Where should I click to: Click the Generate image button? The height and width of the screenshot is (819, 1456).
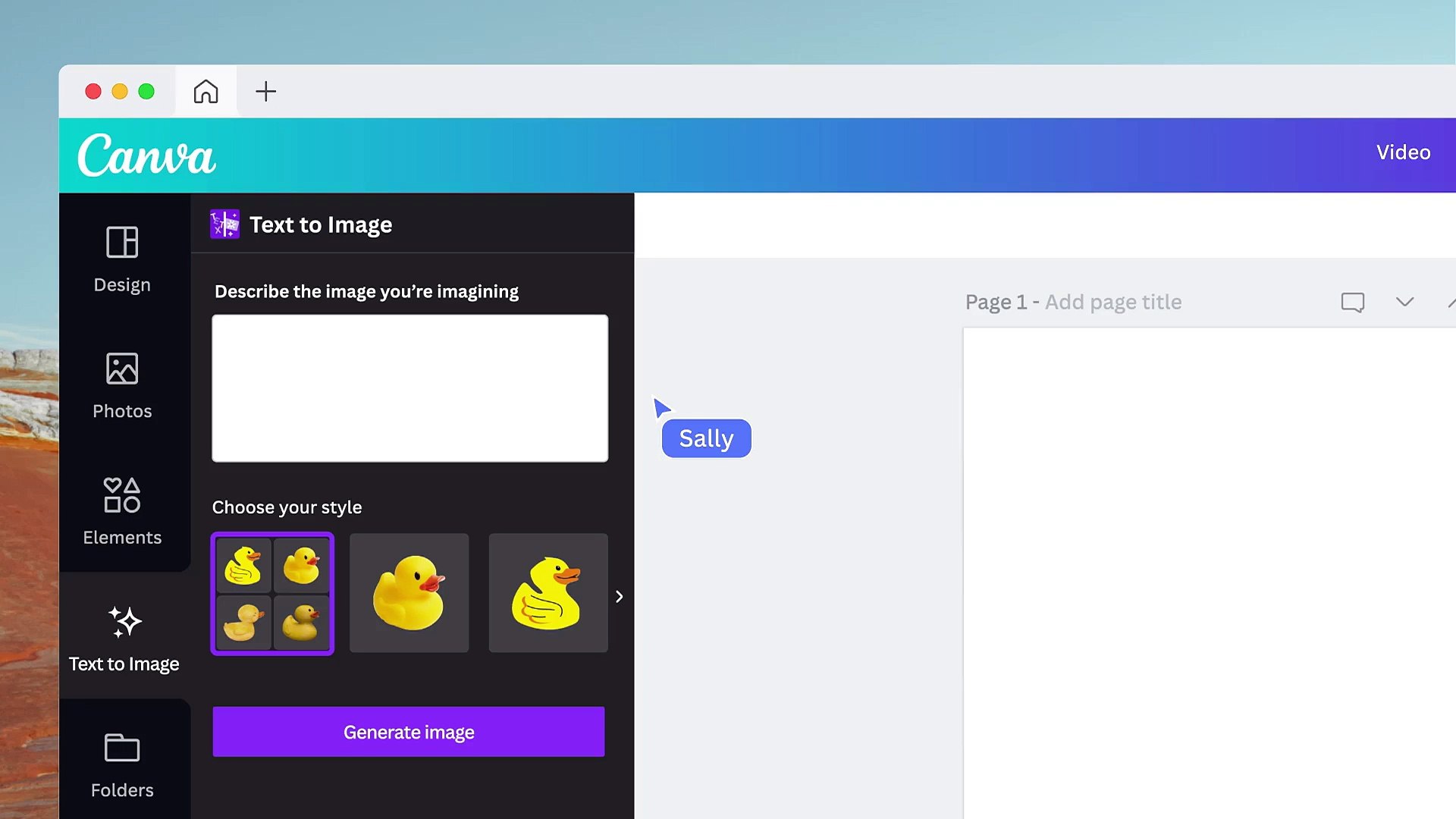pyautogui.click(x=409, y=732)
